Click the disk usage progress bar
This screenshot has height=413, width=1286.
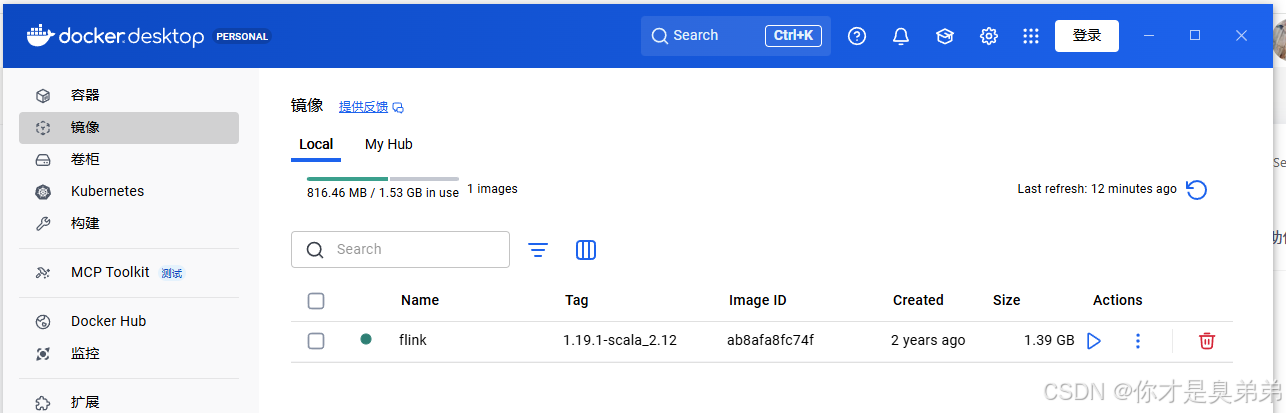point(383,179)
